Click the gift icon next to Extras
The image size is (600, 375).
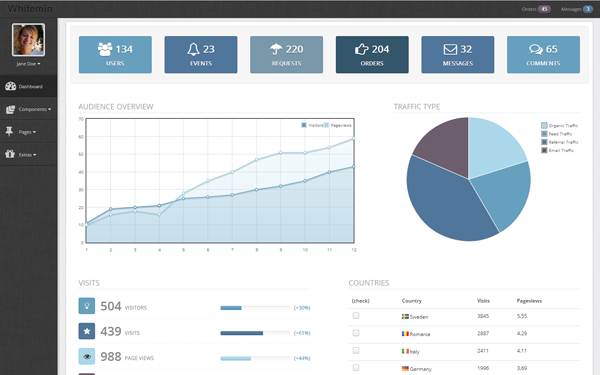(x=10, y=154)
